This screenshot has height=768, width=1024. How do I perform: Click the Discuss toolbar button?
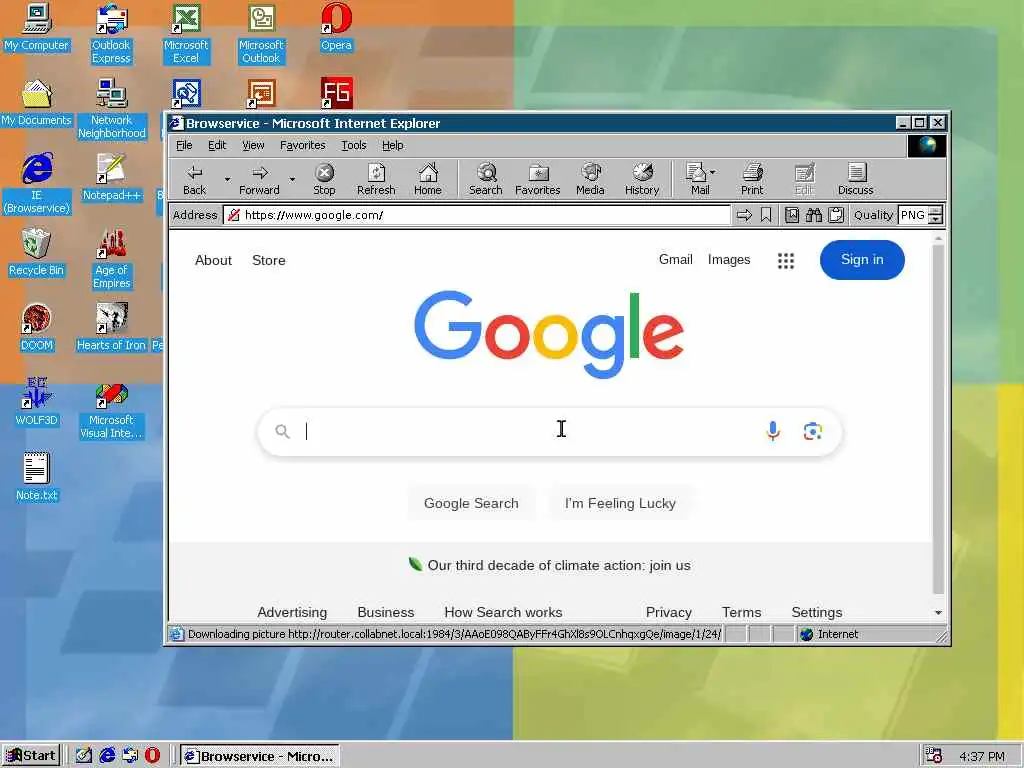(856, 180)
